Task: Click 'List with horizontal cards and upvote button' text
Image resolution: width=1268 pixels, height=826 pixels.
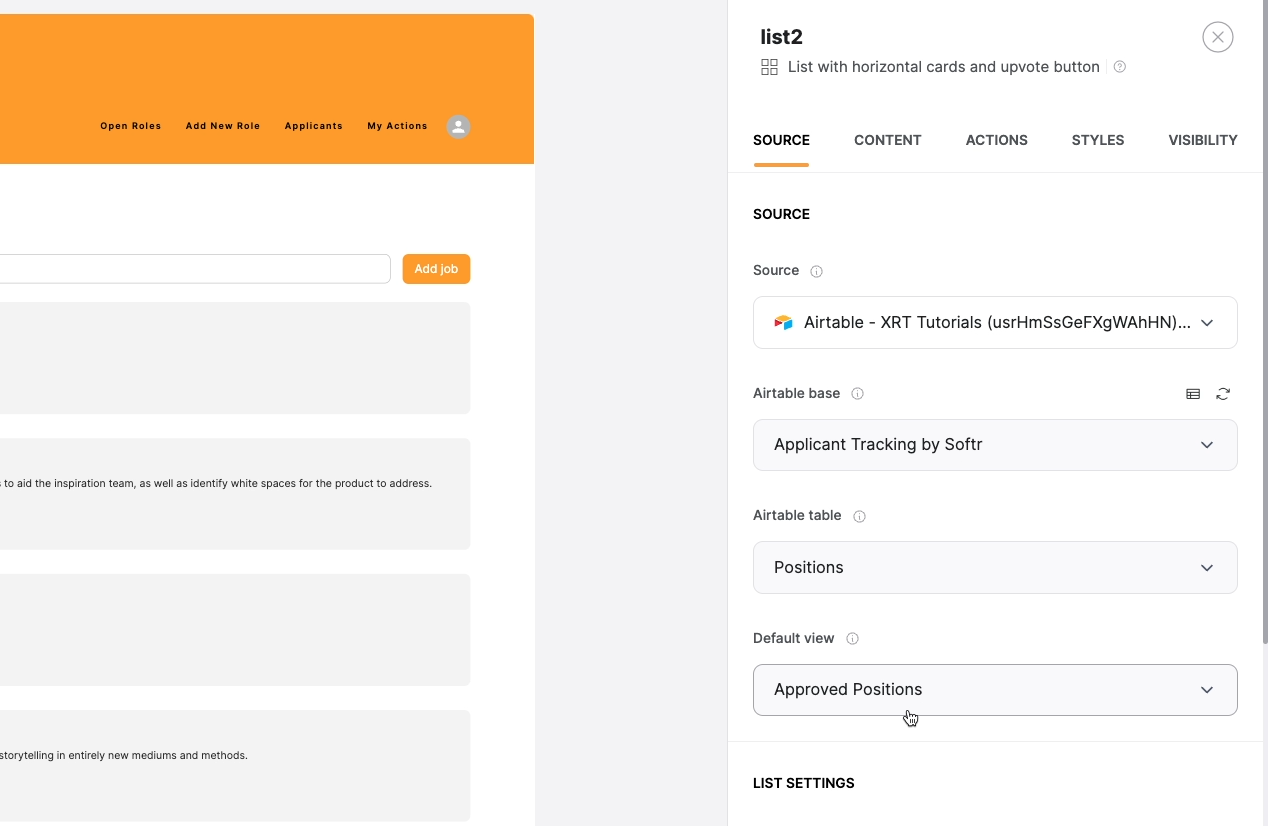Action: click(944, 67)
